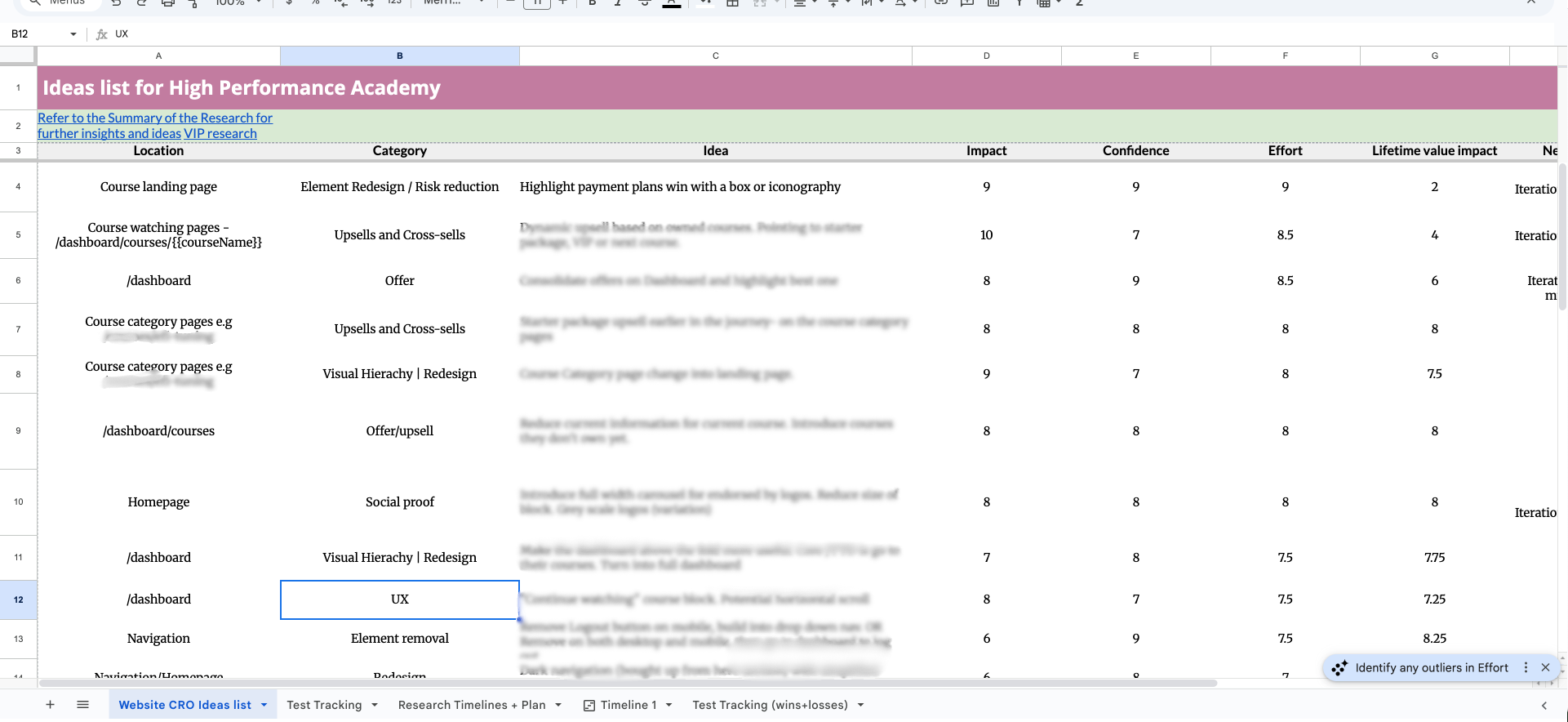This screenshot has height=722, width=1568.
Task: Click the print icon in toolbar
Action: (167, 3)
